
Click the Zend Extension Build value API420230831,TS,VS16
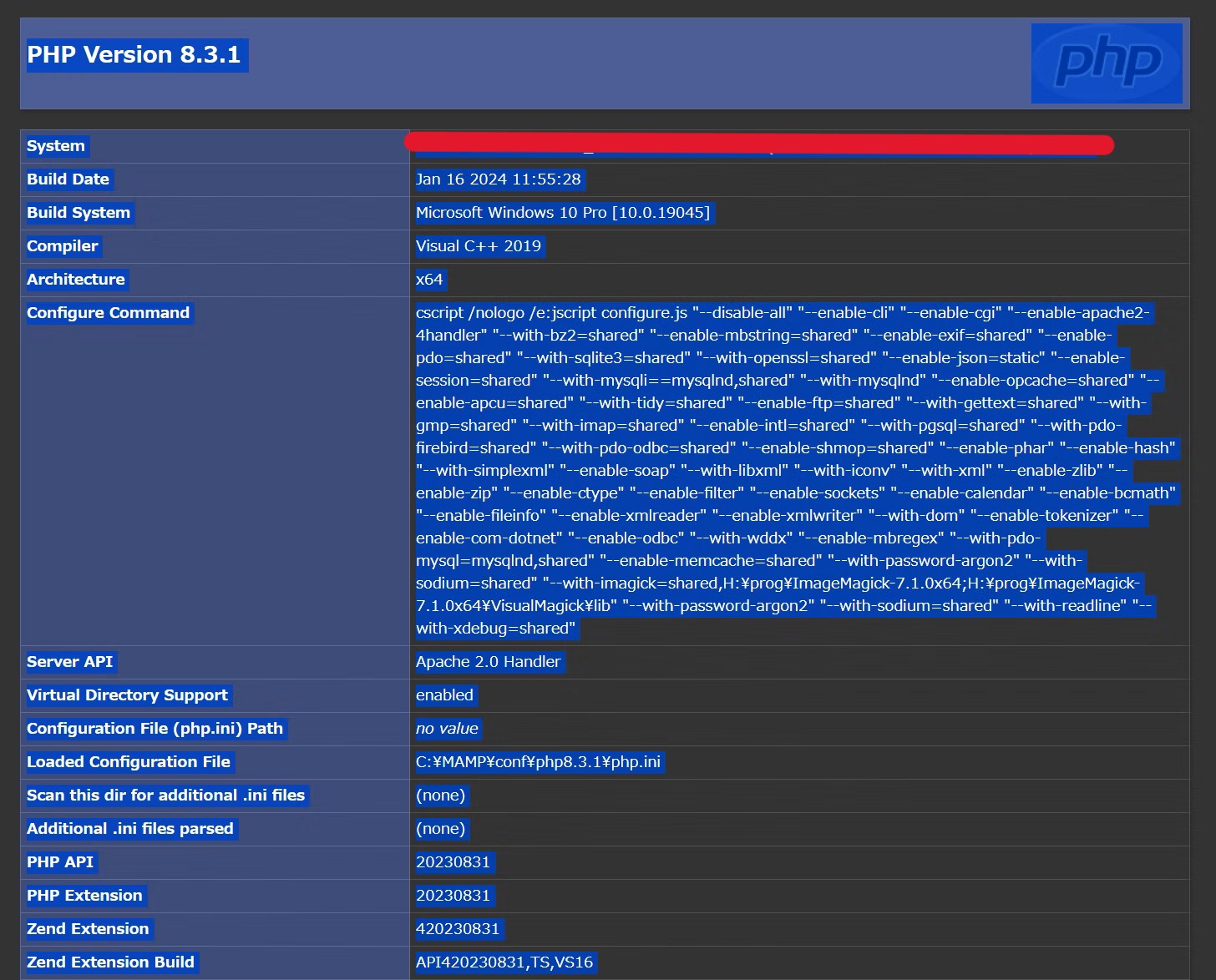[x=504, y=962]
